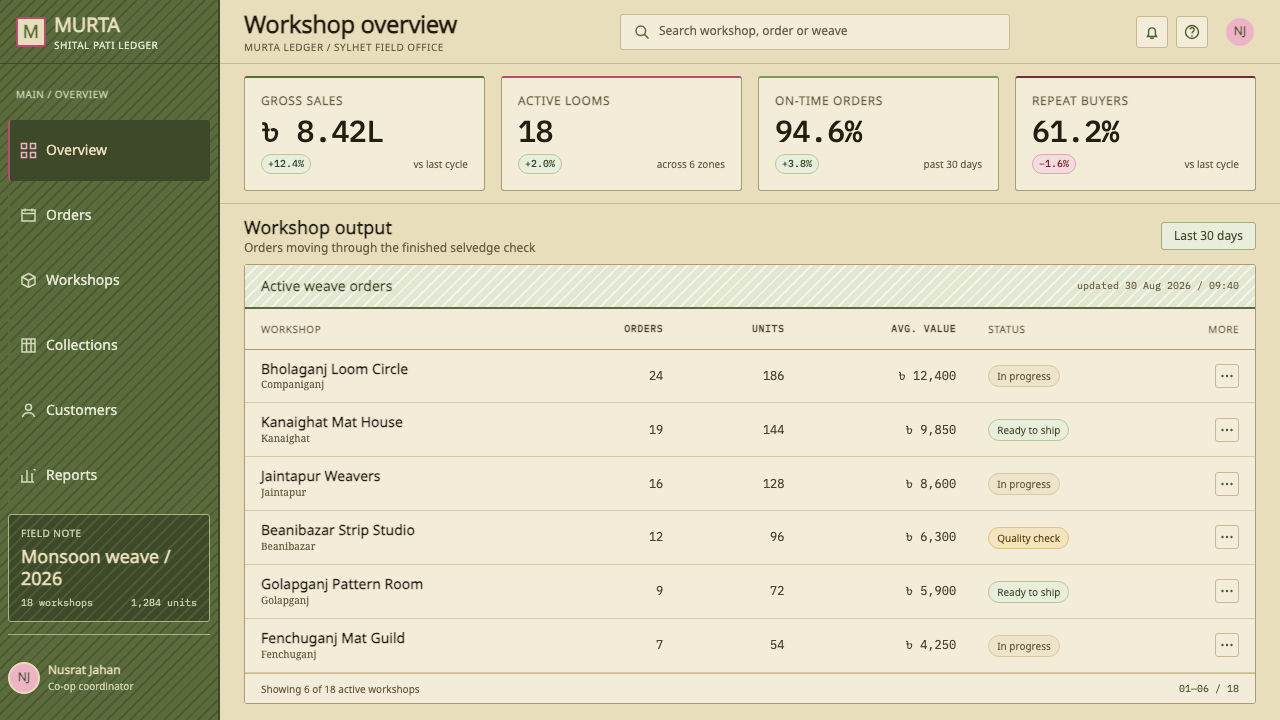The width and height of the screenshot is (1280, 720).
Task: Sort table by Avg. Value column
Action: (x=923, y=329)
